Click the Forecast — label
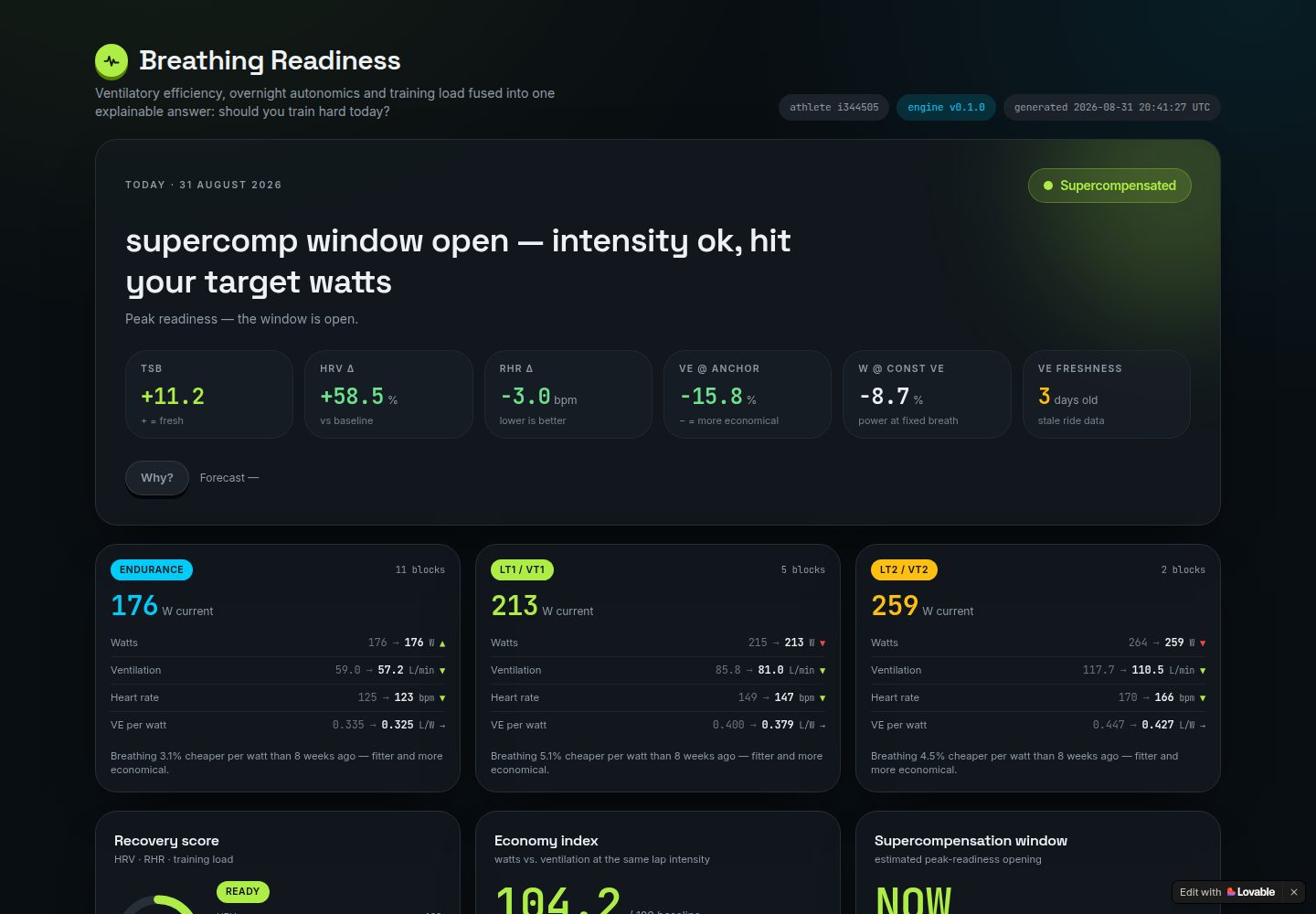This screenshot has width=1316, height=914. coord(229,478)
